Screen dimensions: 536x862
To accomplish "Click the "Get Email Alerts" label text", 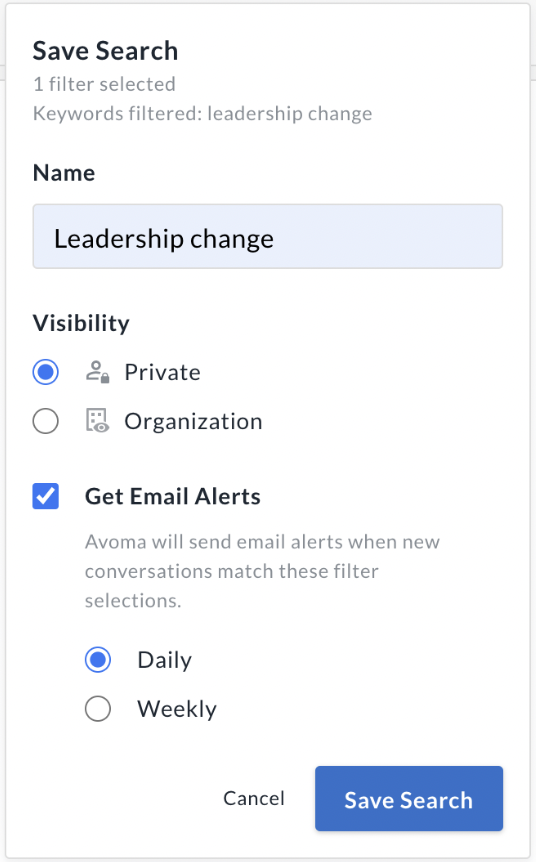I will (173, 496).
